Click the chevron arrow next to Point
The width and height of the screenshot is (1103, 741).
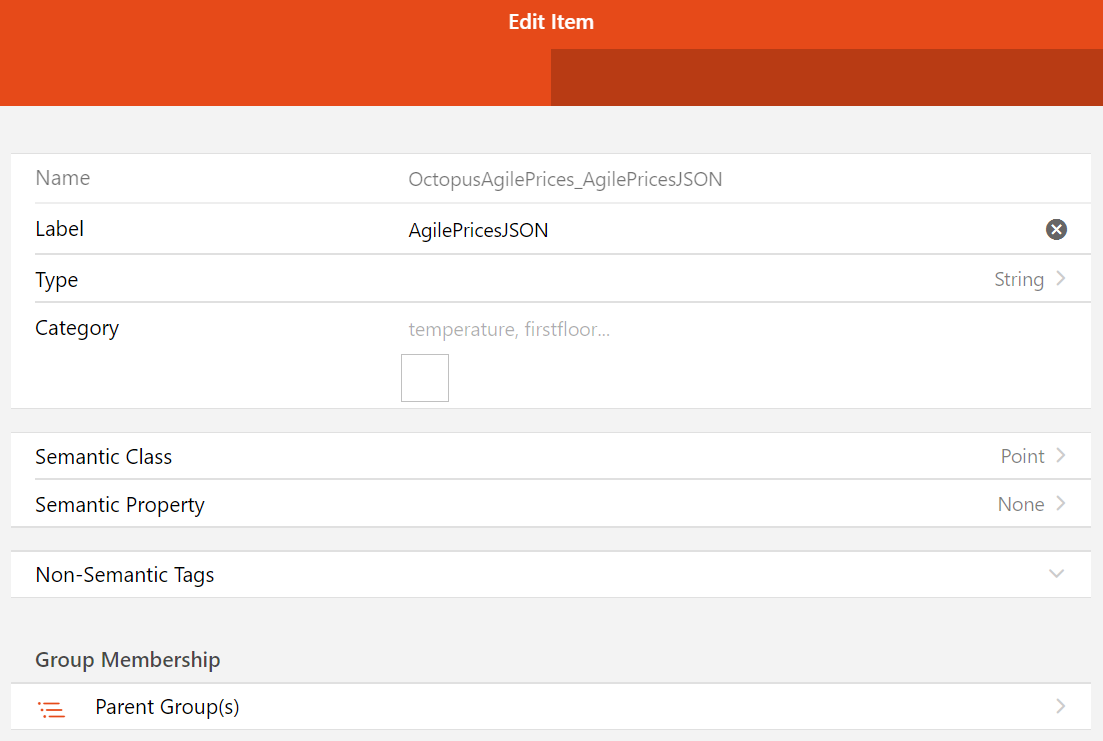1061,456
